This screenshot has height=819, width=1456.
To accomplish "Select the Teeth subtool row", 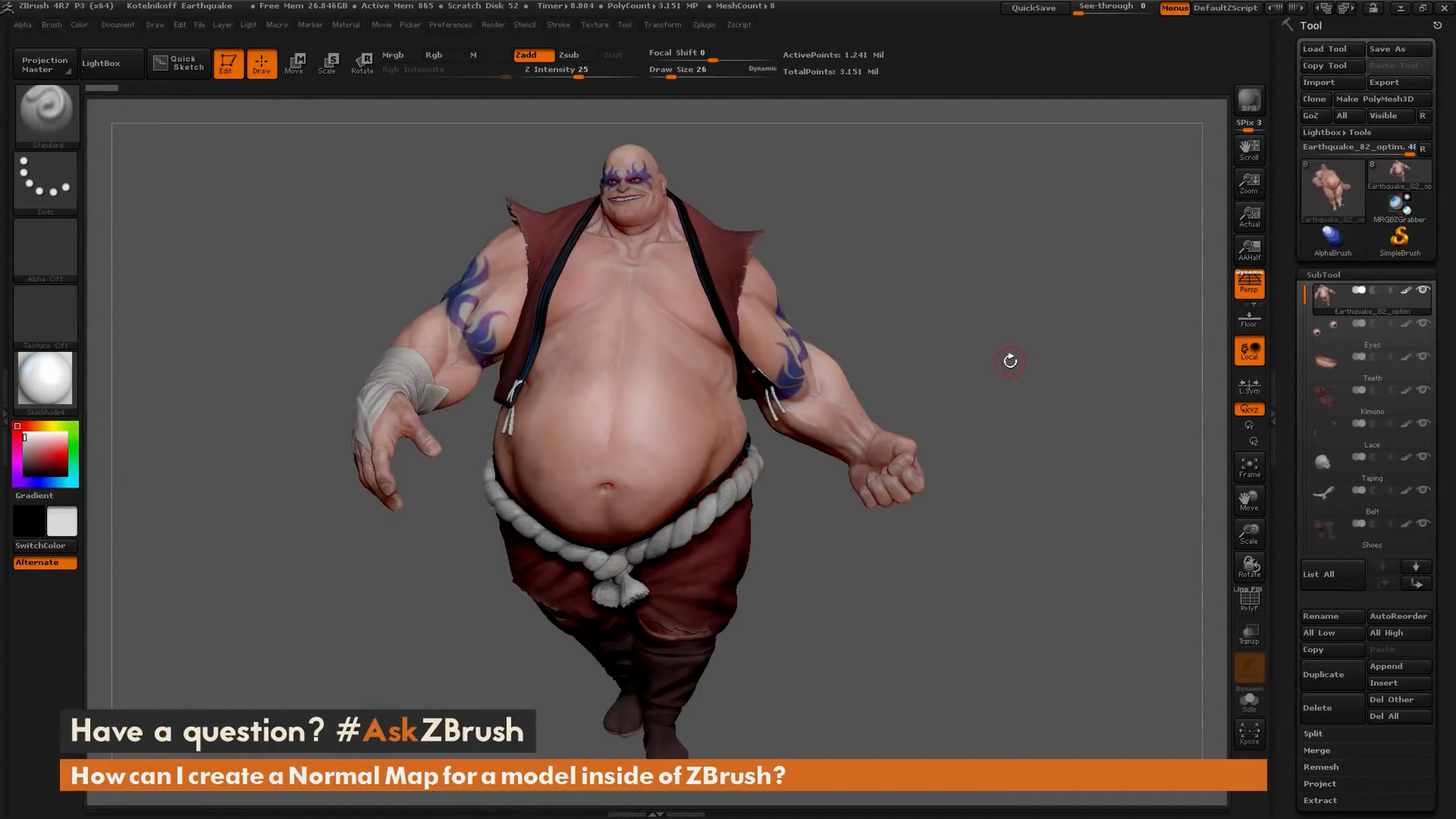I will [x=1372, y=366].
